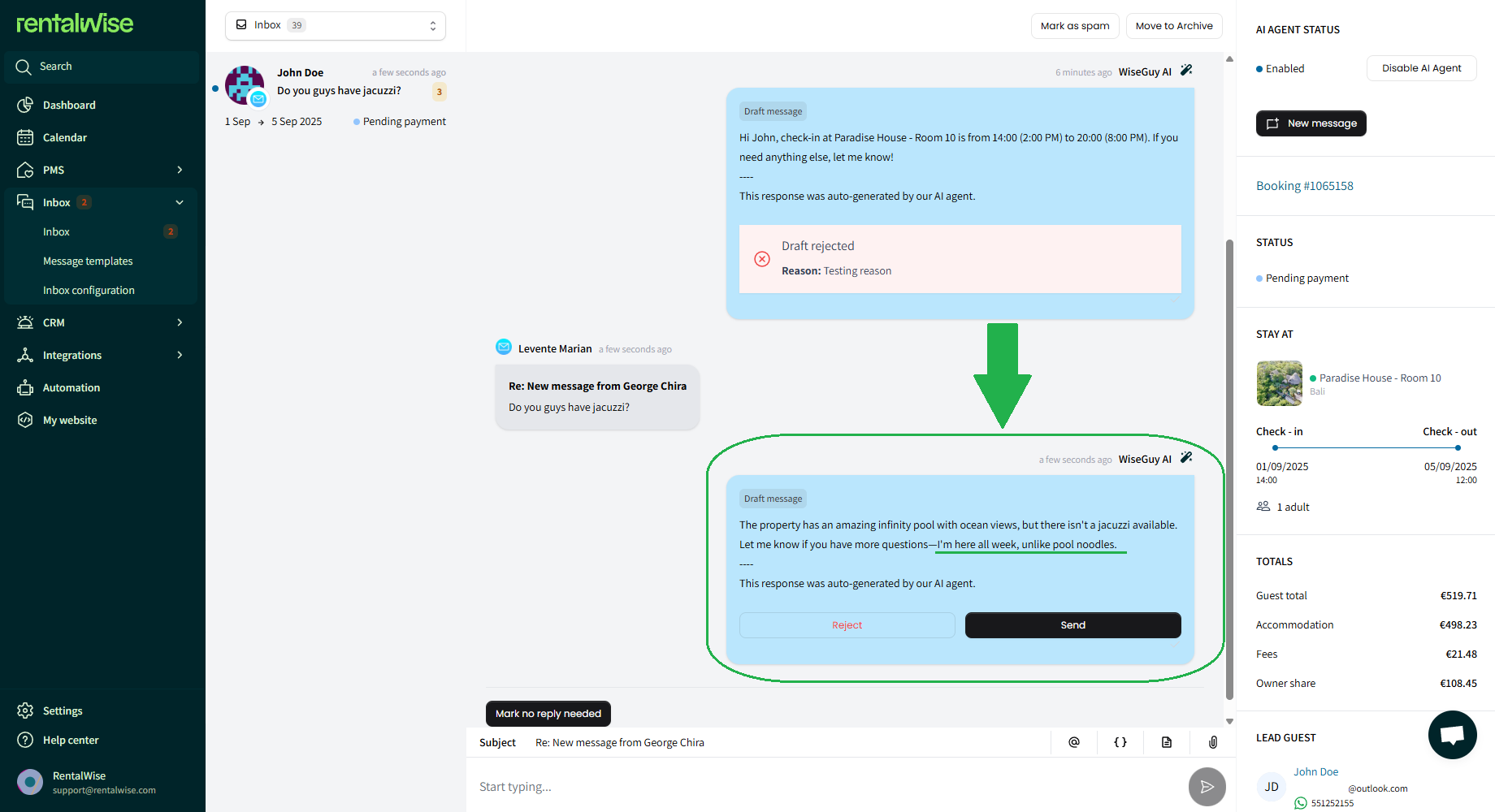Focus the Start typing message field
1495x812 pixels.
825,787
